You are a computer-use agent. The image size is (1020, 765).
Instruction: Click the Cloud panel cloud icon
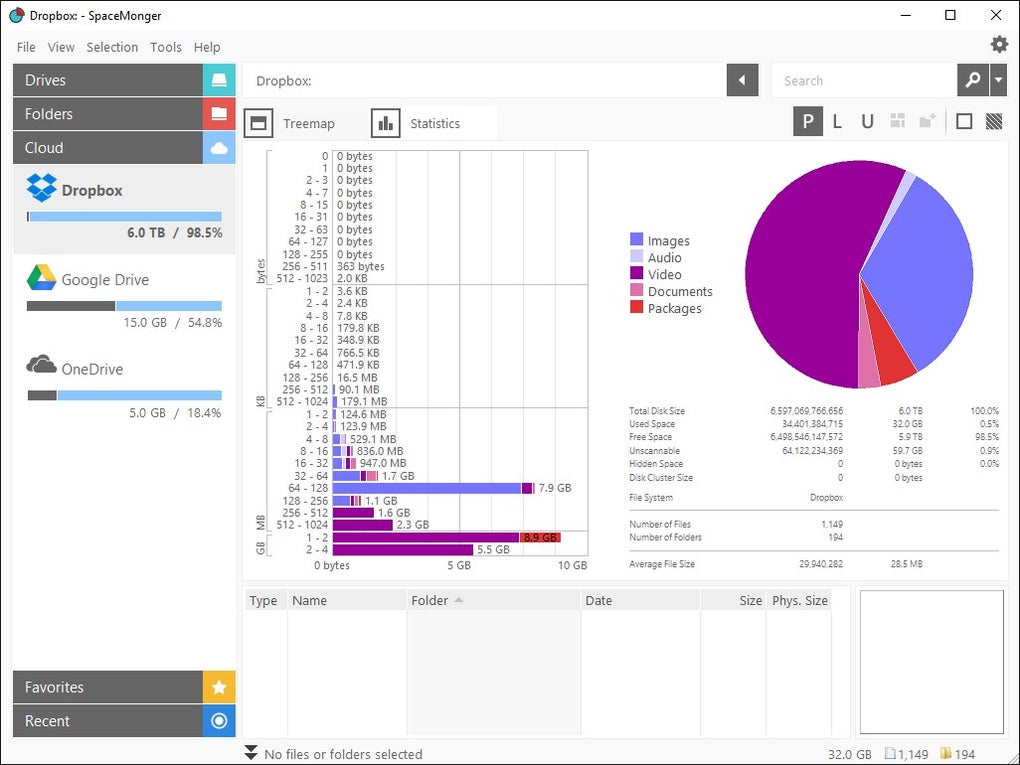pyautogui.click(x=219, y=148)
